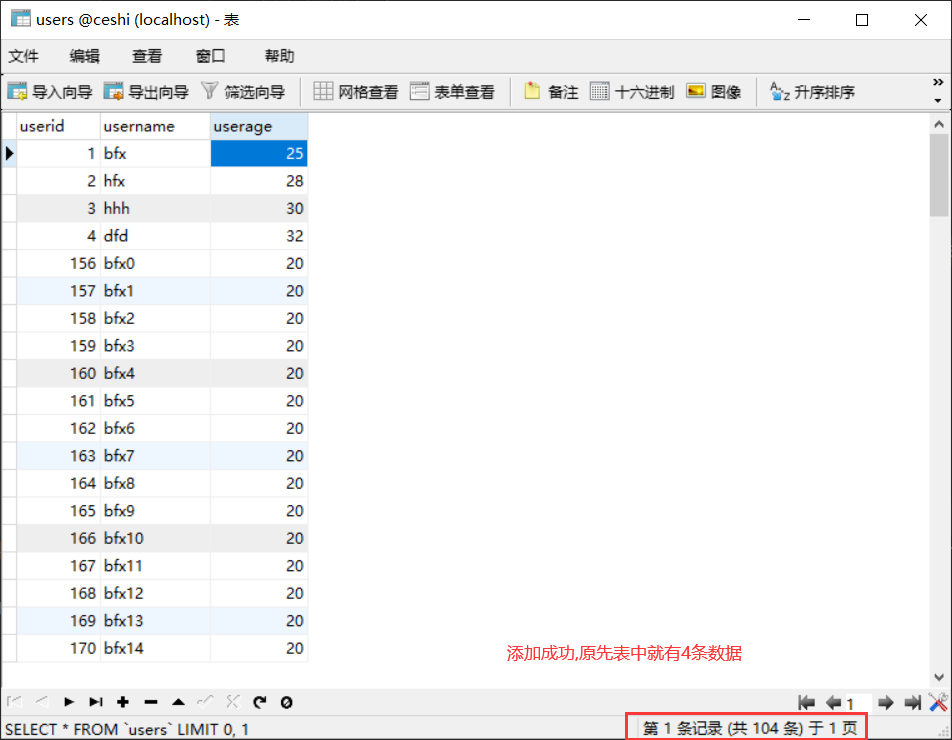Delete record with minus icon

(151, 702)
